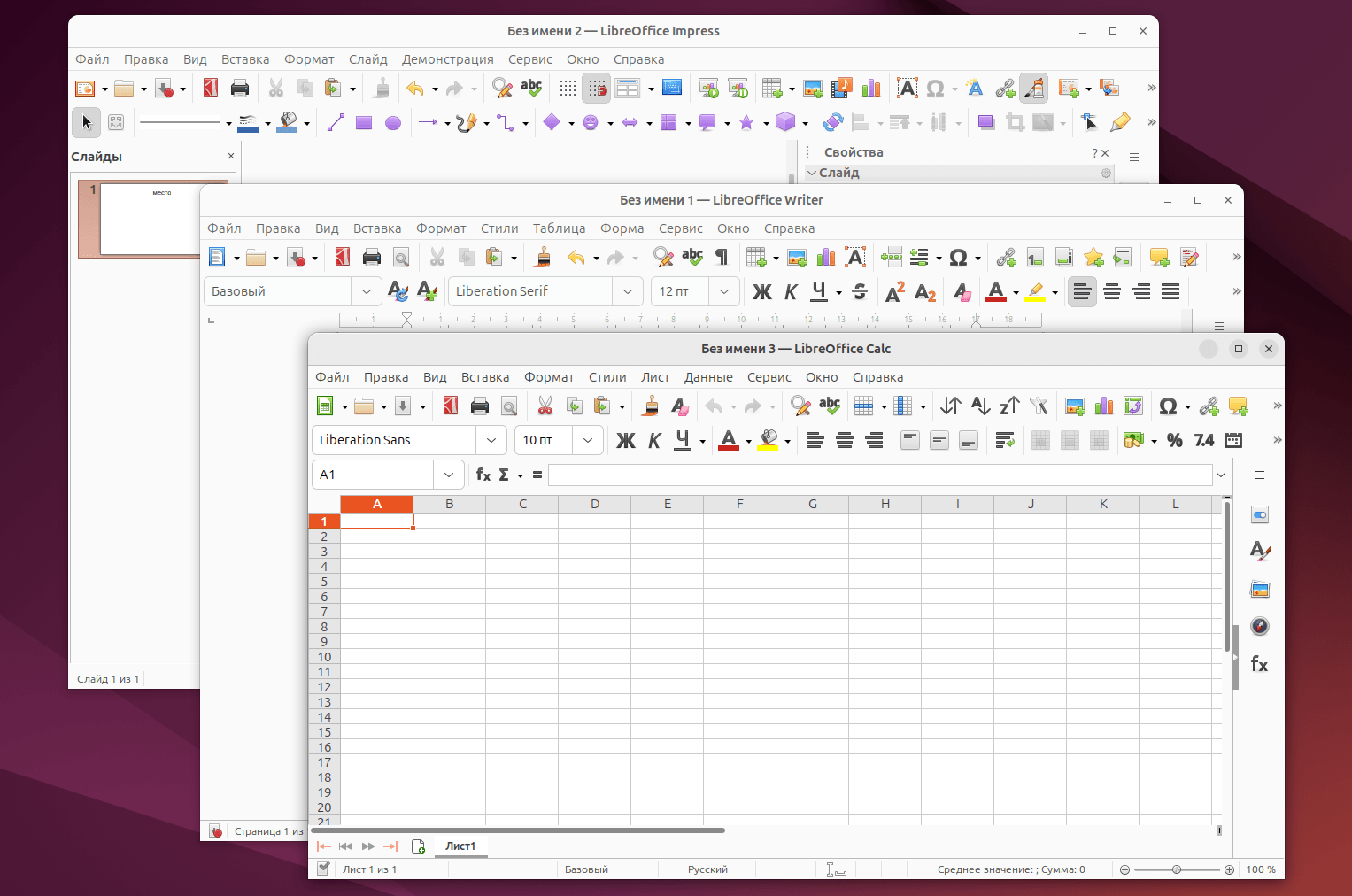Screen dimensions: 1352x896
Task: Apply date number format
Action: pyautogui.click(x=1232, y=440)
